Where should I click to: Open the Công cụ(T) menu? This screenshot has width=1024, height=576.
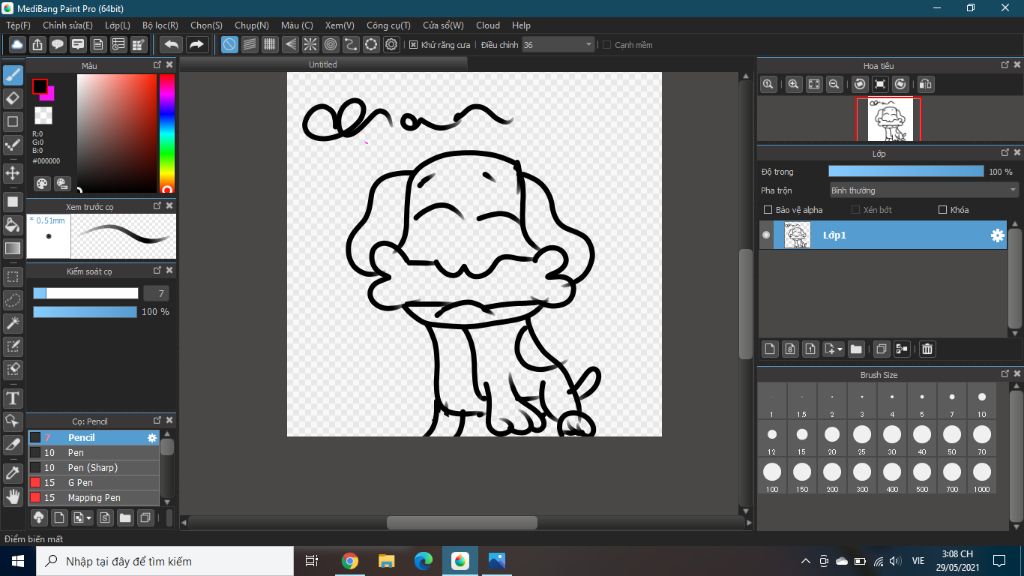point(388,25)
